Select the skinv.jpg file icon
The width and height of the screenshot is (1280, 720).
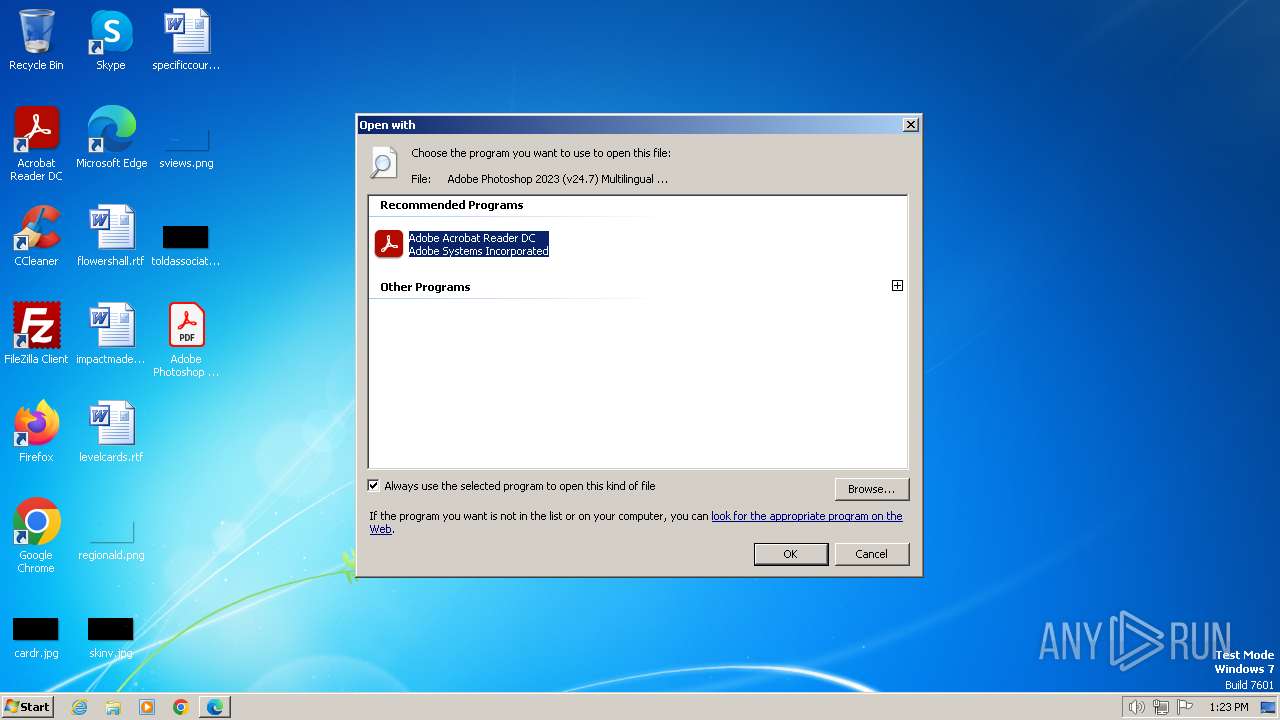[111, 638]
